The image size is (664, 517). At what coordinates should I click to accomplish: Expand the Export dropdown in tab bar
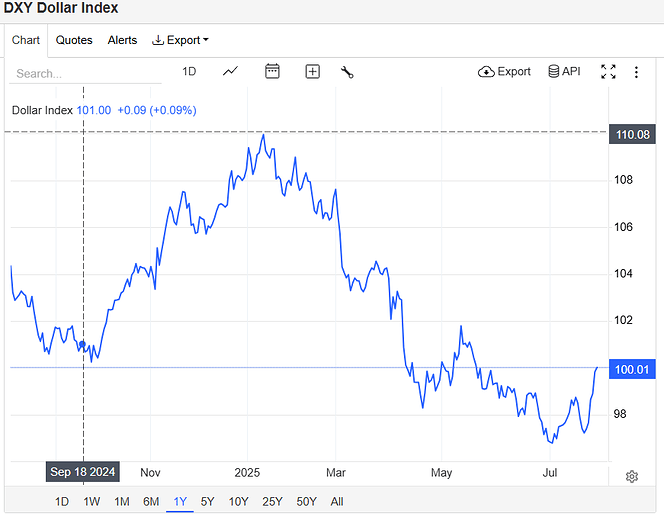point(180,40)
